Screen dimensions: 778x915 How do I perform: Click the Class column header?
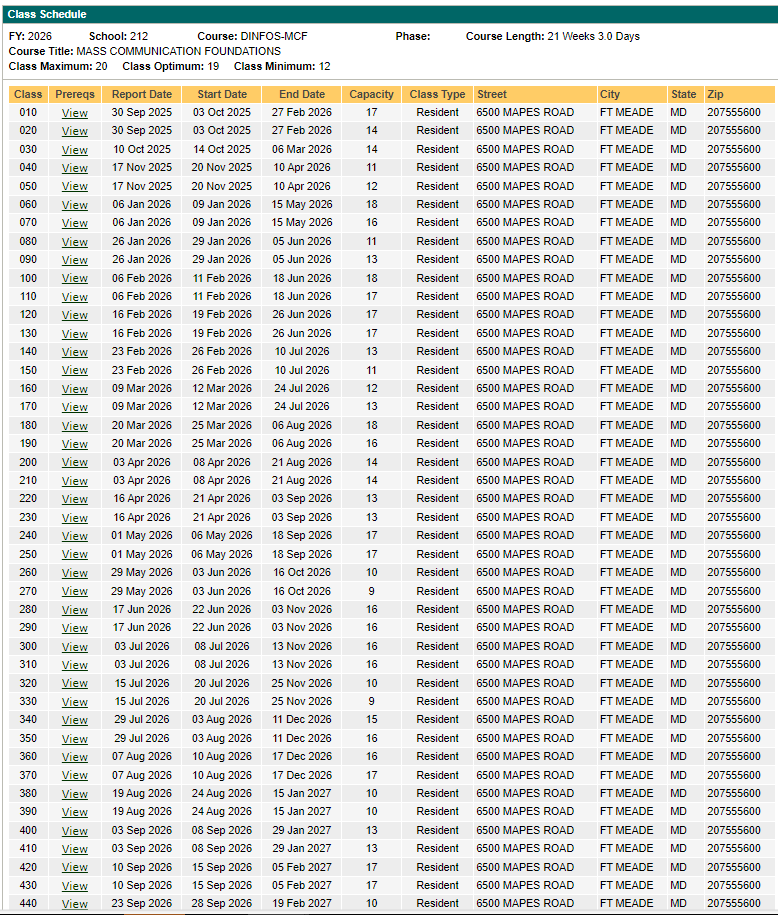tap(28, 95)
